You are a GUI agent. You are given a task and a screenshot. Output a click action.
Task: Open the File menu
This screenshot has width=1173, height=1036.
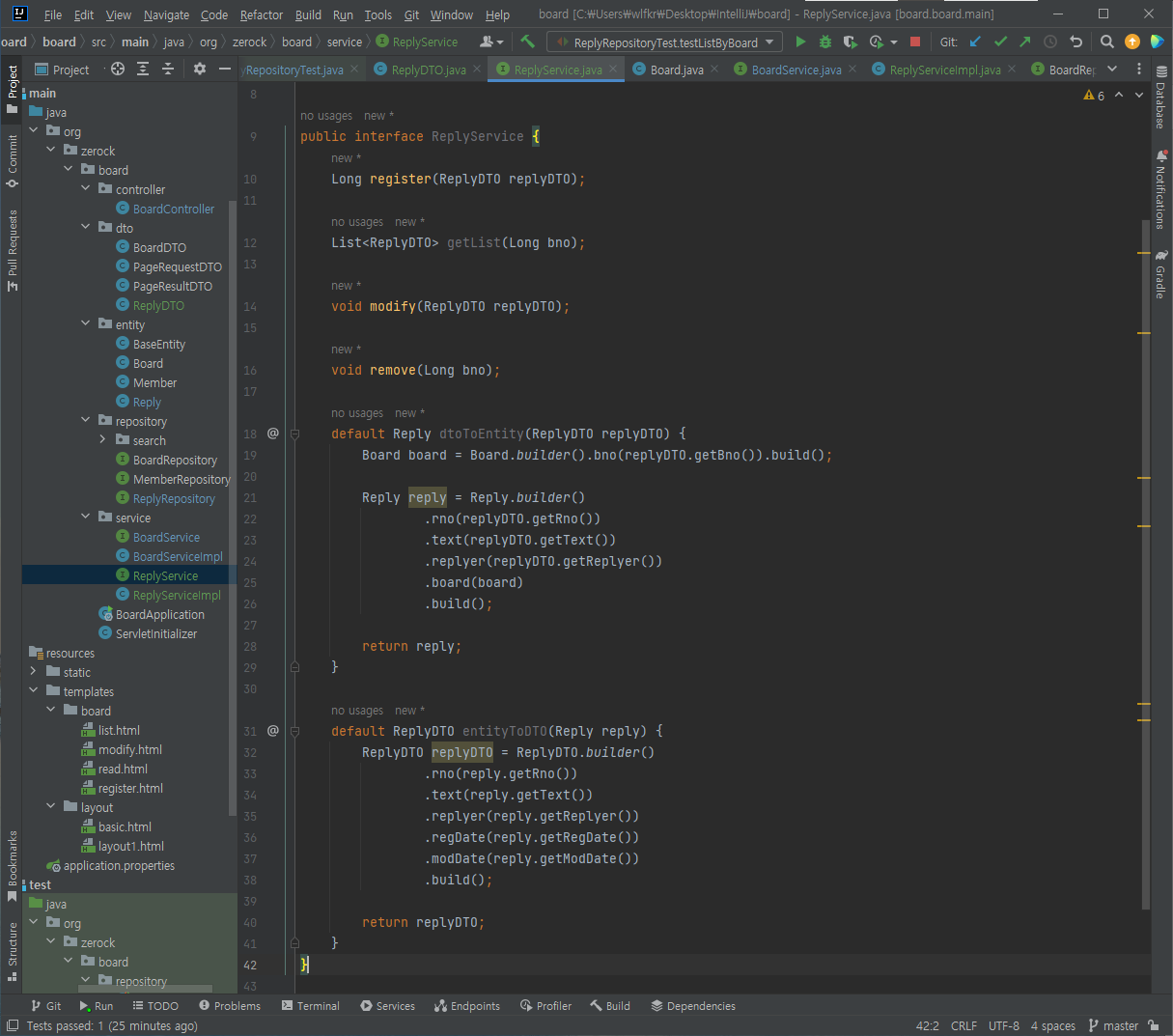pyautogui.click(x=53, y=14)
